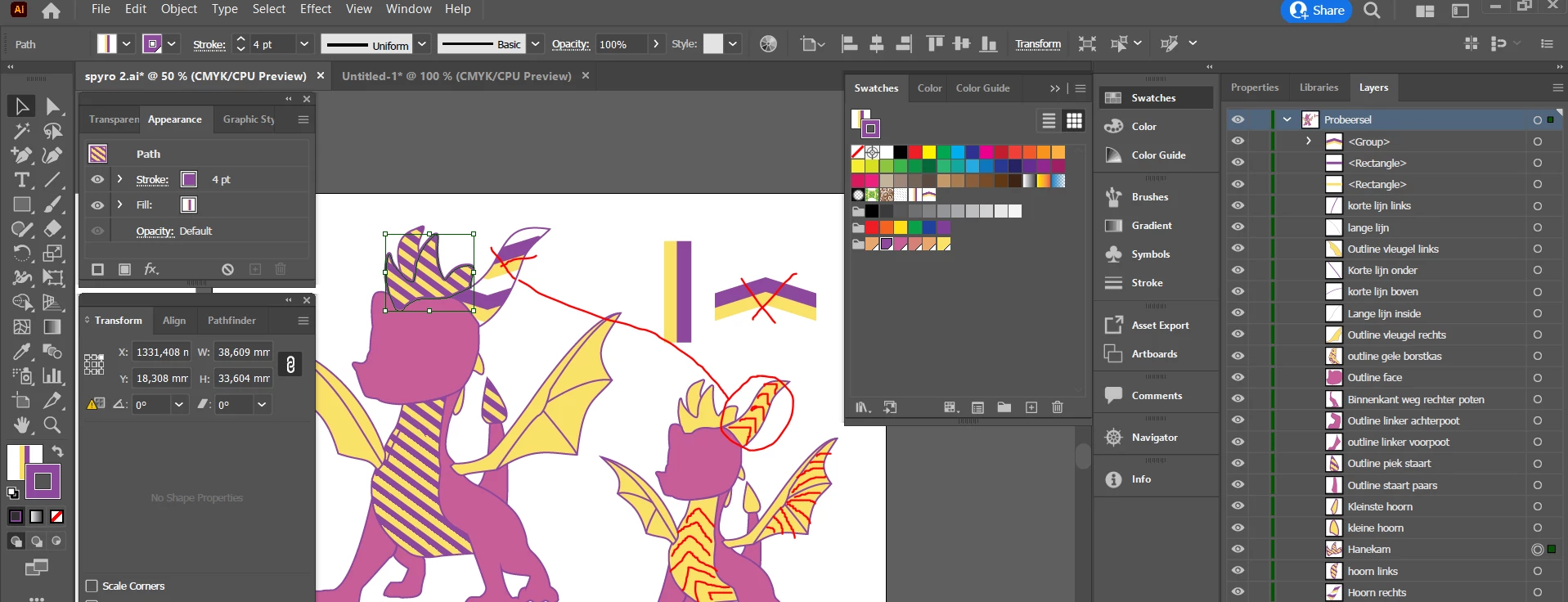Screen dimensions: 1568x602
Task: Switch to the Pathfinder tab
Action: [x=231, y=321]
